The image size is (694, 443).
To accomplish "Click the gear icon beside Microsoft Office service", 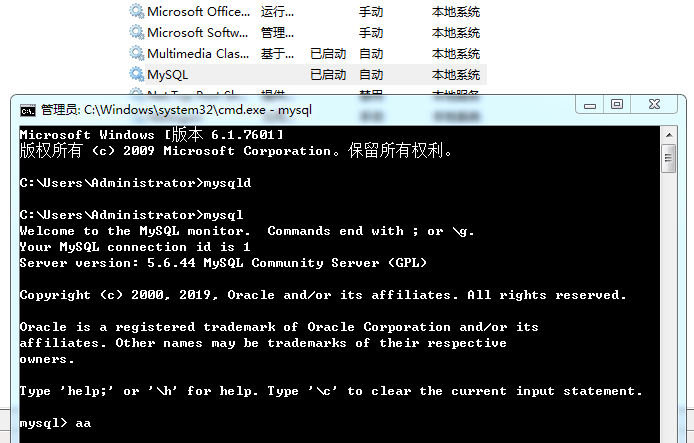I will (136, 11).
